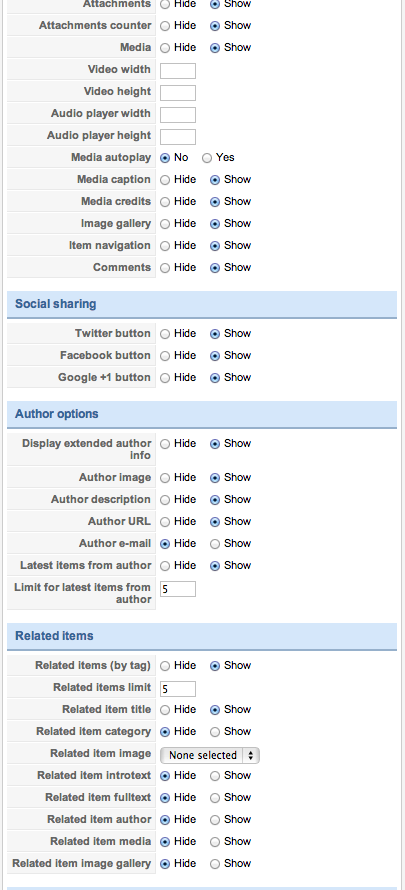Edit Limit for latest items from author
The width and height of the screenshot is (405, 890).
coord(178,589)
